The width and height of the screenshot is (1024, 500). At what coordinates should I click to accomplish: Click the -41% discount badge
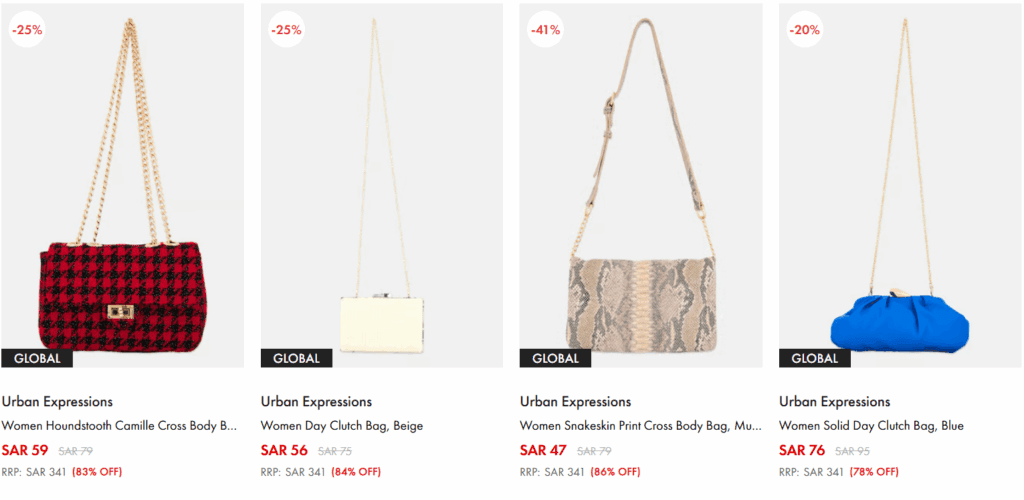coord(544,30)
